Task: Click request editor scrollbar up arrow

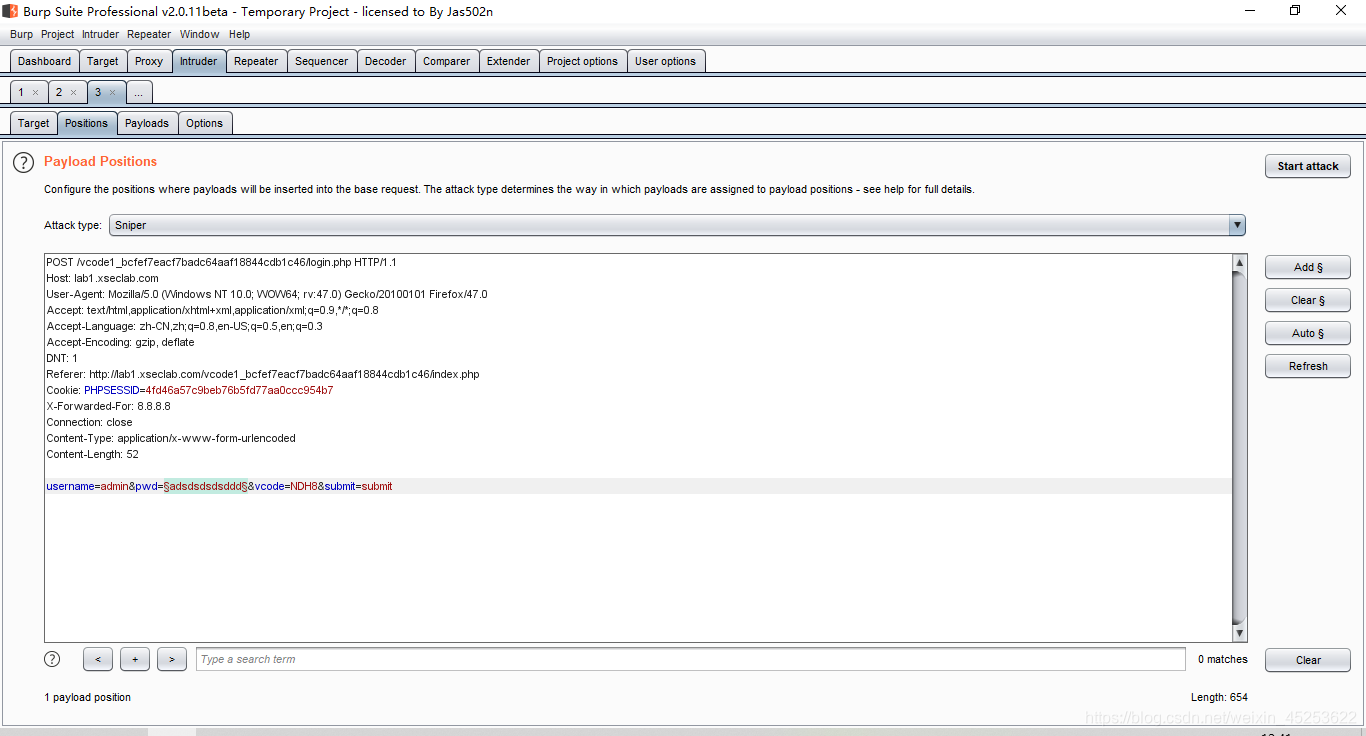Action: 1240,263
